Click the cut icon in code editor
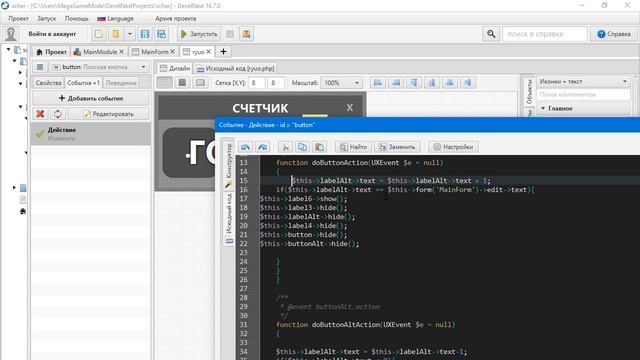Image resolution: width=640 pixels, height=360 pixels. 285,147
